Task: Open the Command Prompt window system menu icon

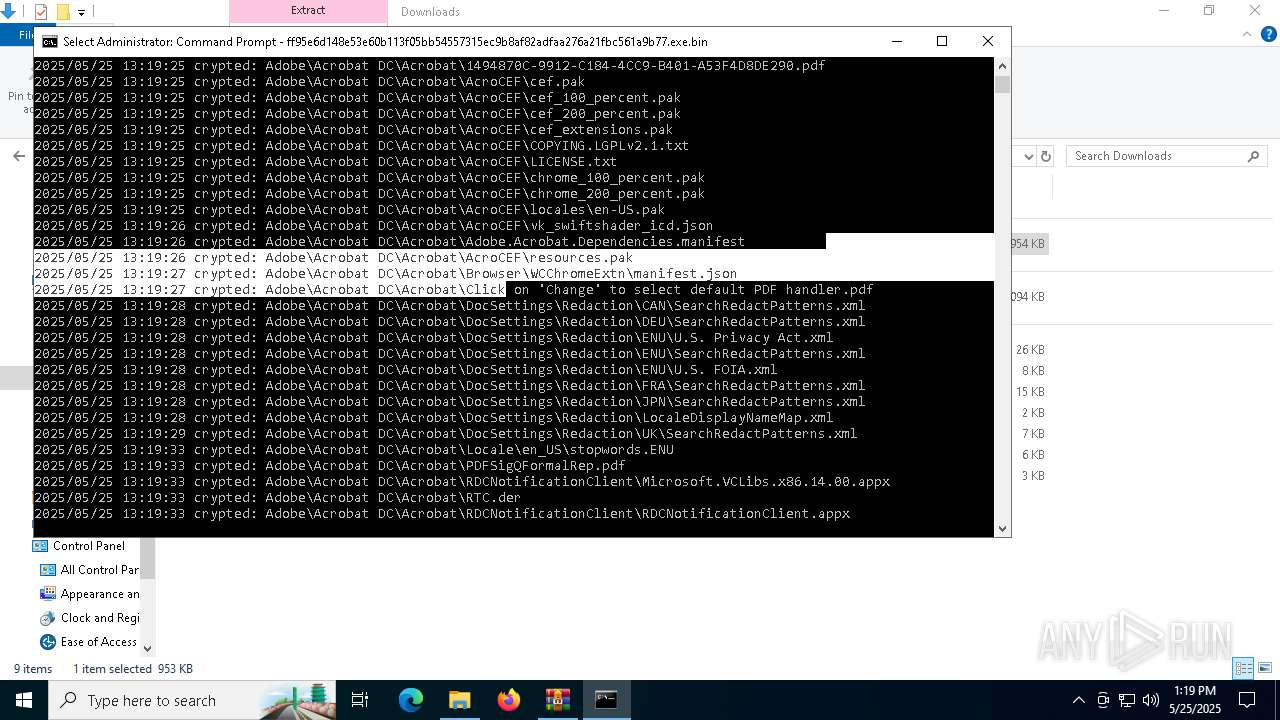Action: click(x=49, y=42)
